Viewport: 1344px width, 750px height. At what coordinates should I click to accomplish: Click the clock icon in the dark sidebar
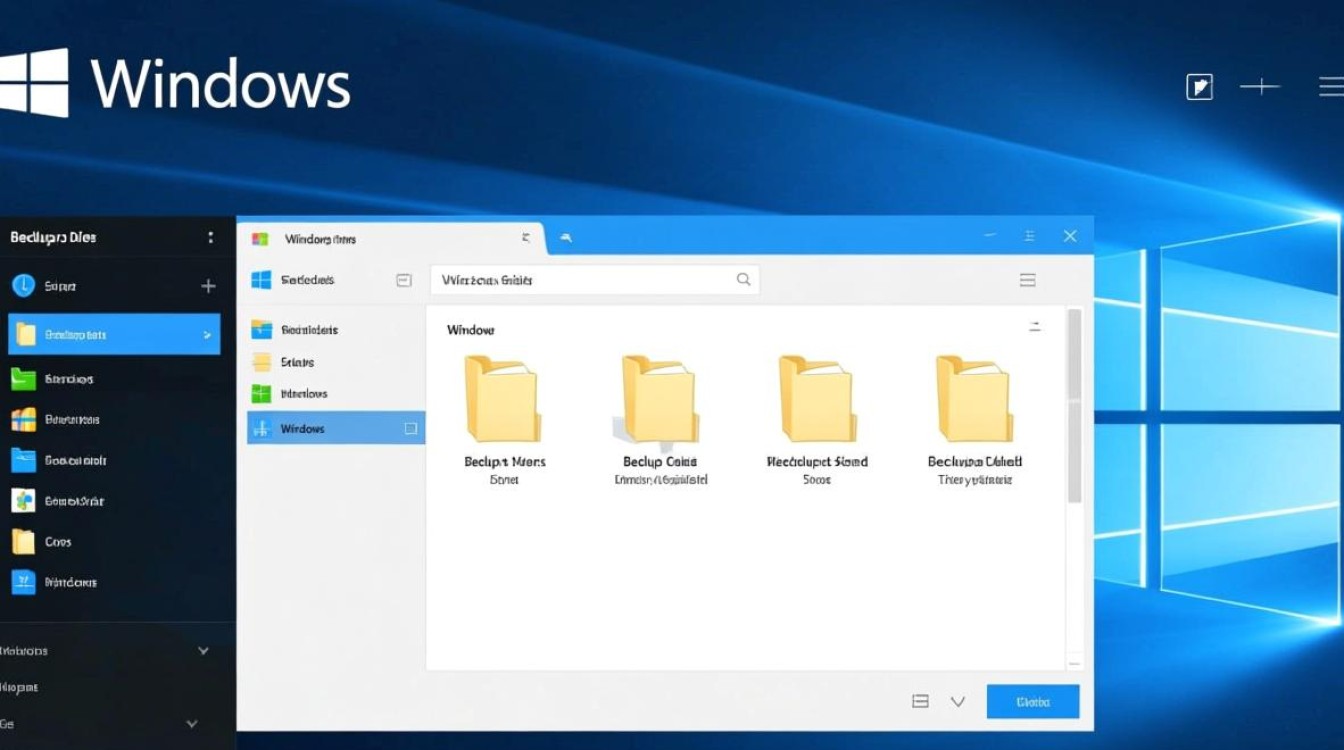click(23, 286)
